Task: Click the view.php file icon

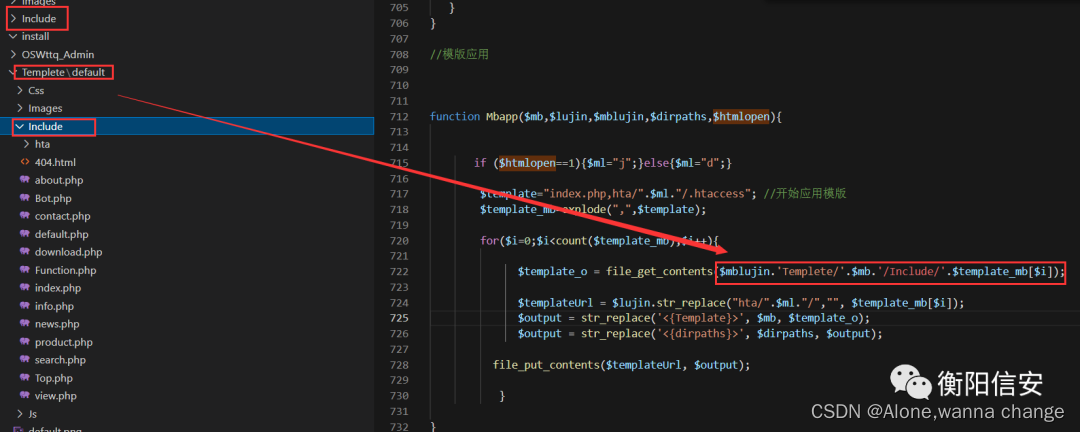Action: pyautogui.click(x=25, y=395)
